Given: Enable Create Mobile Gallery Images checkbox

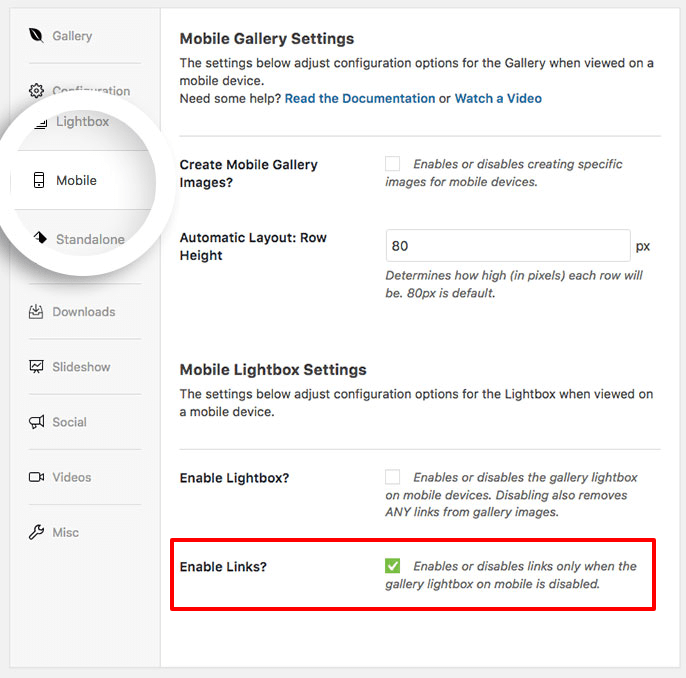Looking at the screenshot, I should click(392, 164).
